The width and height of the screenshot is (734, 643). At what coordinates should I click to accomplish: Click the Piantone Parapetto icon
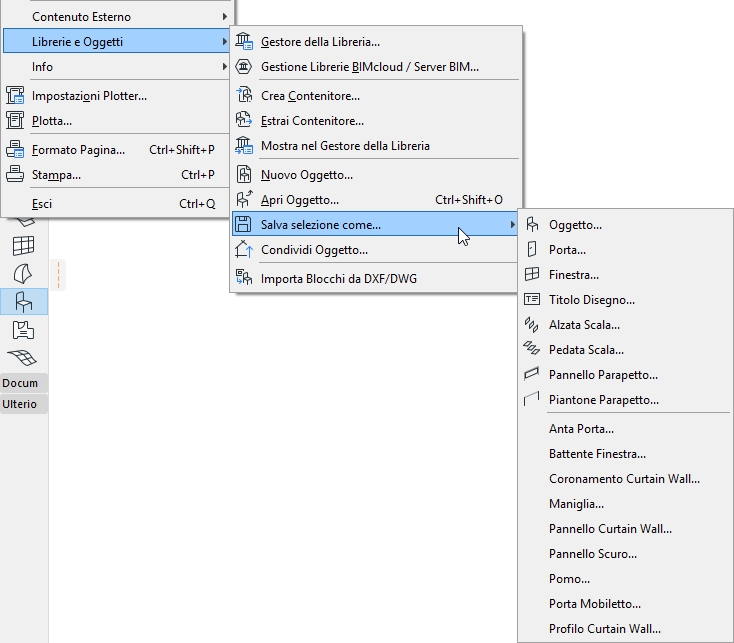pos(532,399)
